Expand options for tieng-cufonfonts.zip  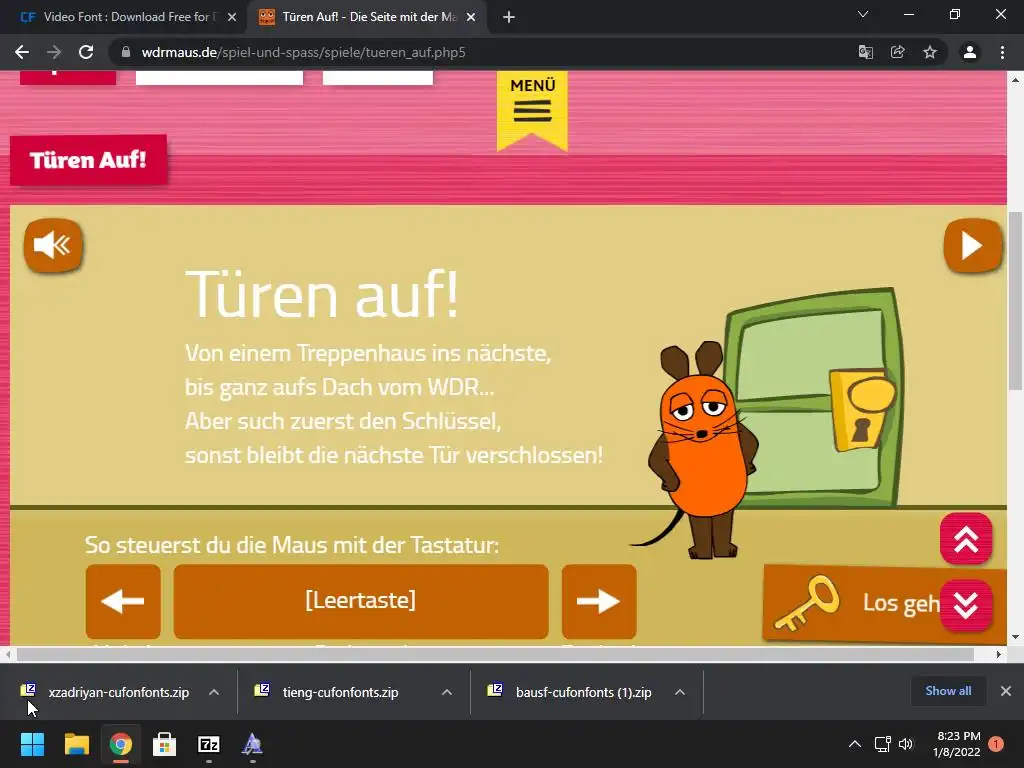coord(447,692)
